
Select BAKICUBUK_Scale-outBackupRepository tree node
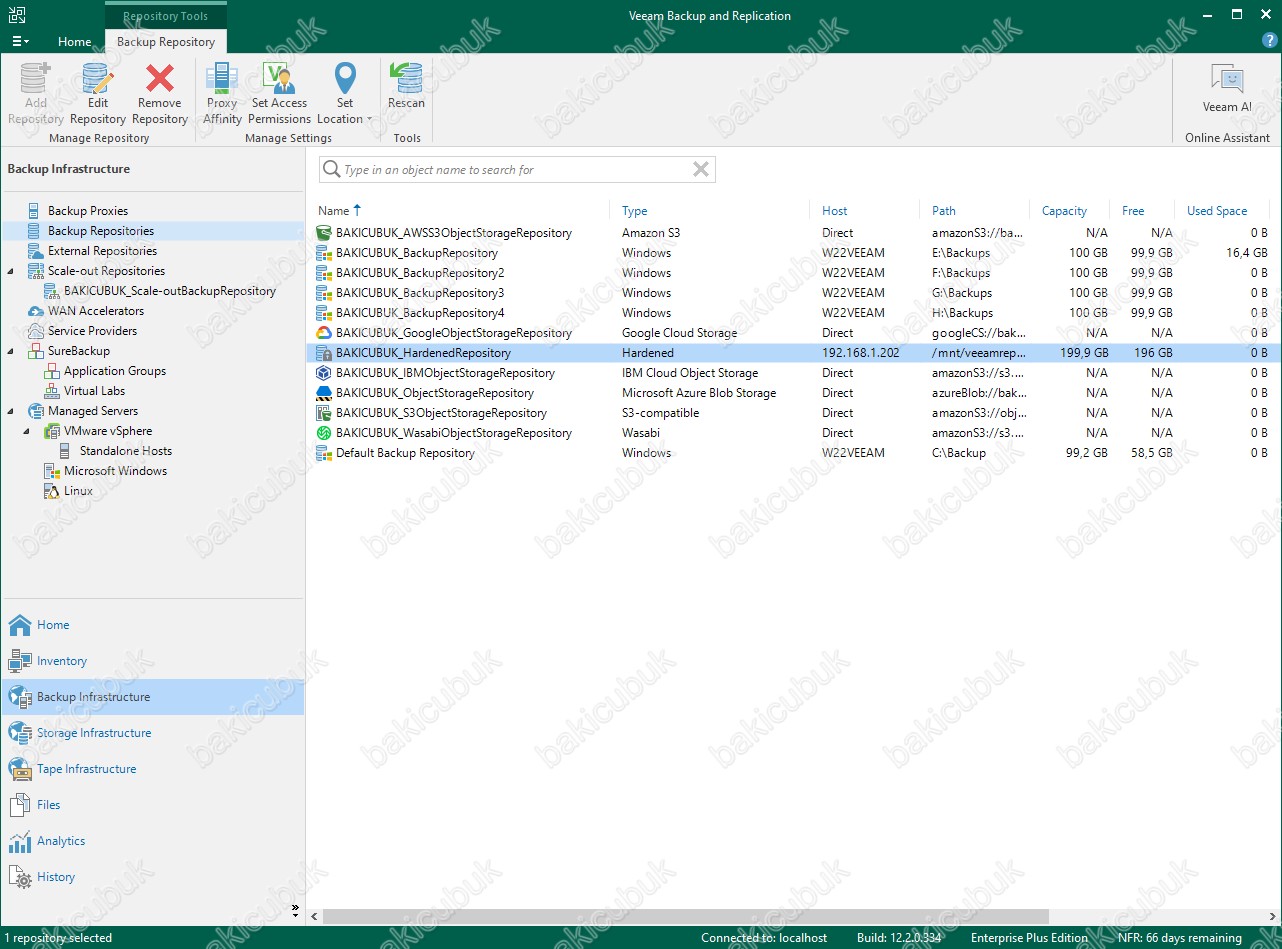[170, 291]
